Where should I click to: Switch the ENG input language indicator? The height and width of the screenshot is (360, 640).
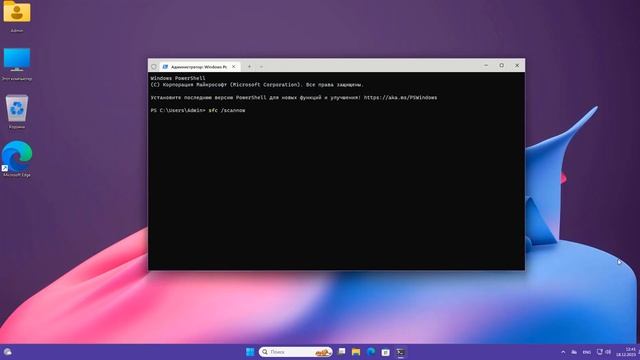tap(587, 352)
